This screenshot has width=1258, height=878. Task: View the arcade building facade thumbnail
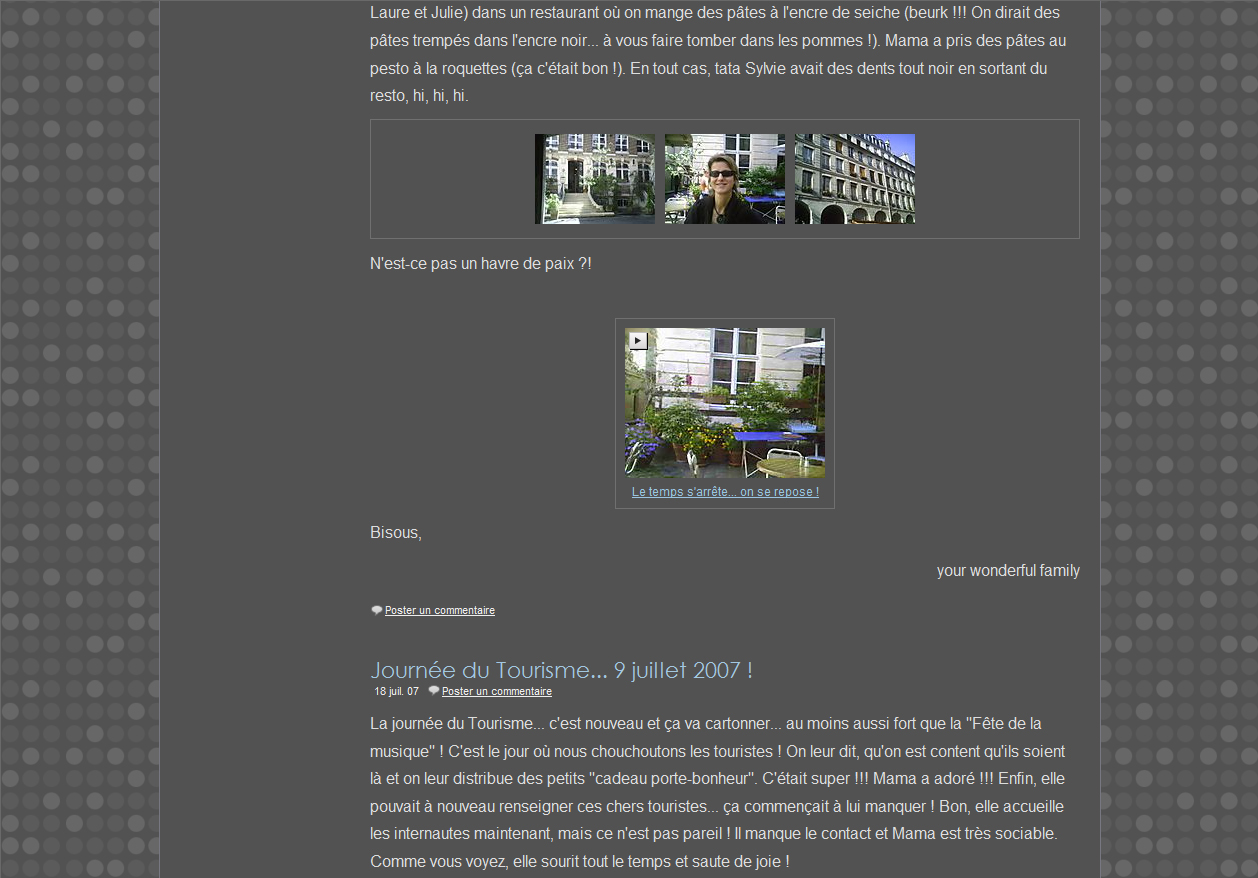click(x=854, y=179)
